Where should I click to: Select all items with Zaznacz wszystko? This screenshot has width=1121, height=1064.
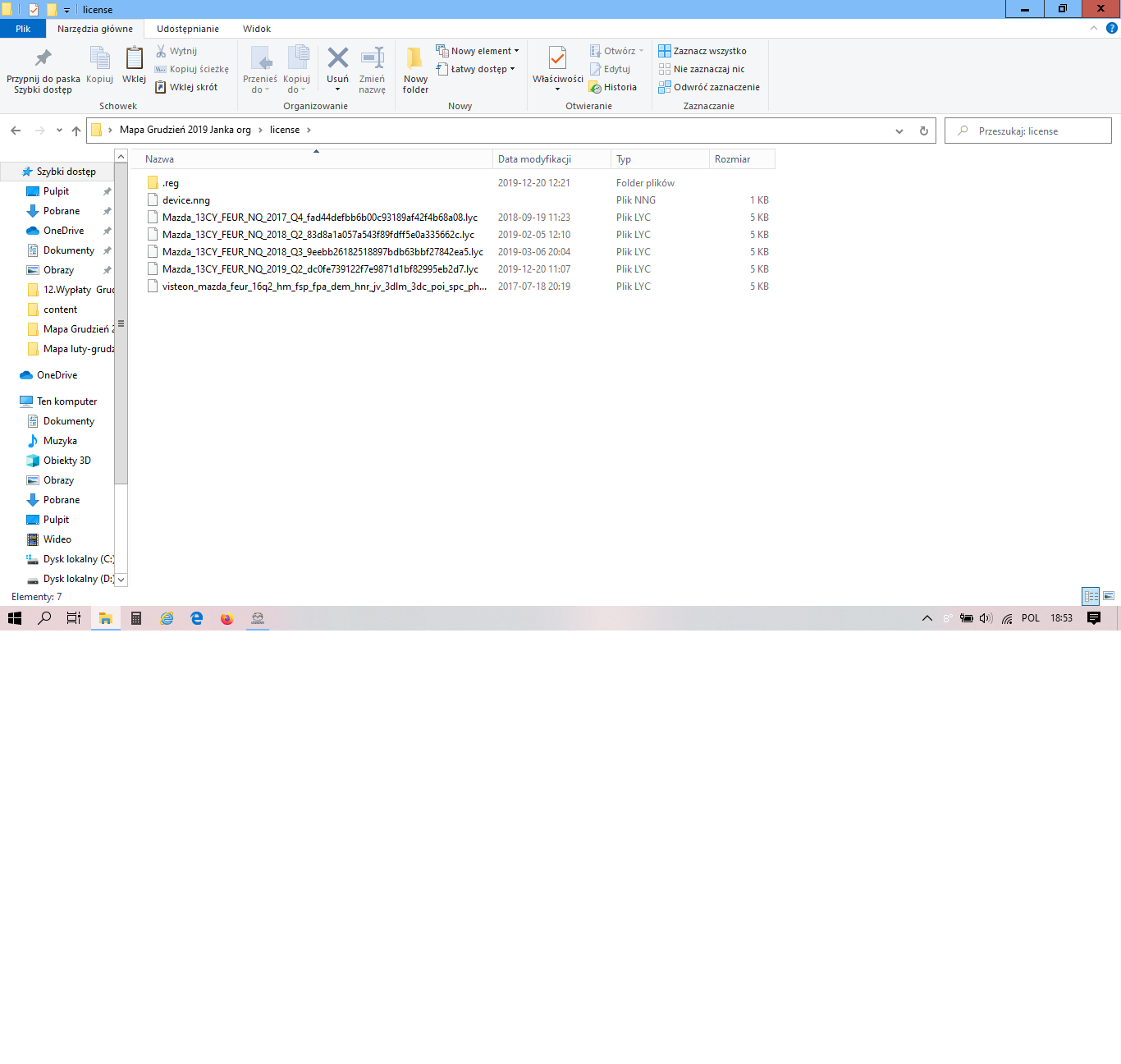(702, 51)
